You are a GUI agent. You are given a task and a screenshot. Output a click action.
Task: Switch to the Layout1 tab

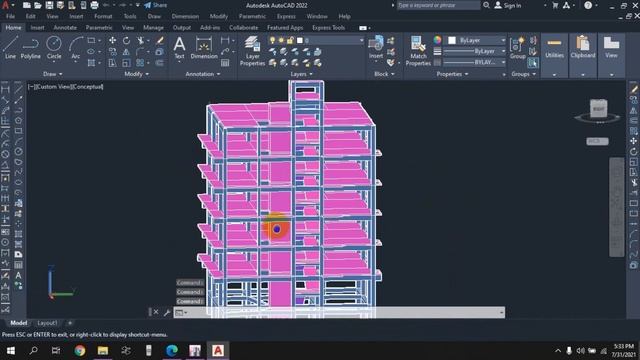point(47,323)
